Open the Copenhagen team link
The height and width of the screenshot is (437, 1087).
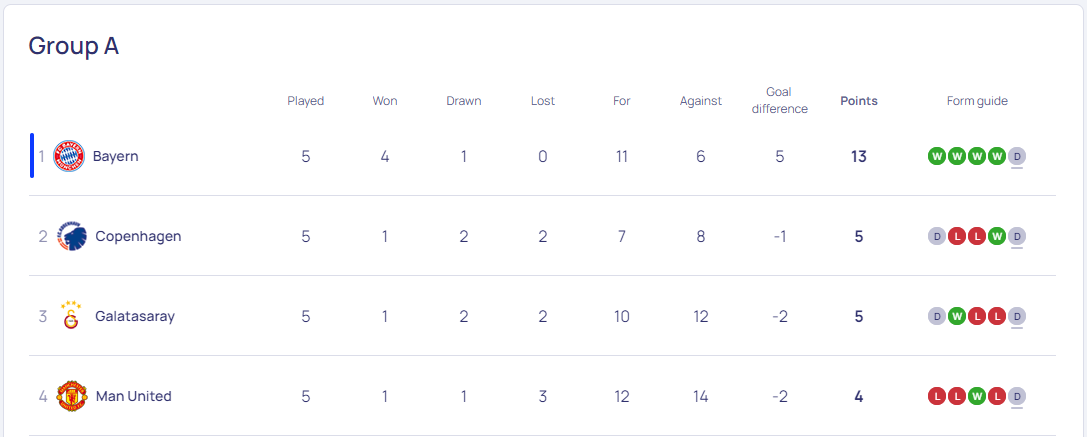[x=138, y=237]
